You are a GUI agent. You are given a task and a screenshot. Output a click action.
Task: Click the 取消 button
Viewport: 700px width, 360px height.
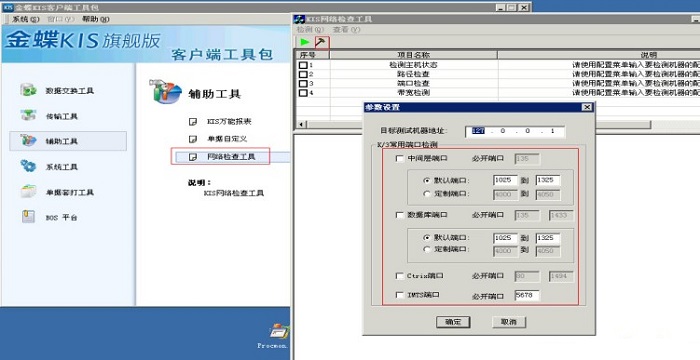509,322
